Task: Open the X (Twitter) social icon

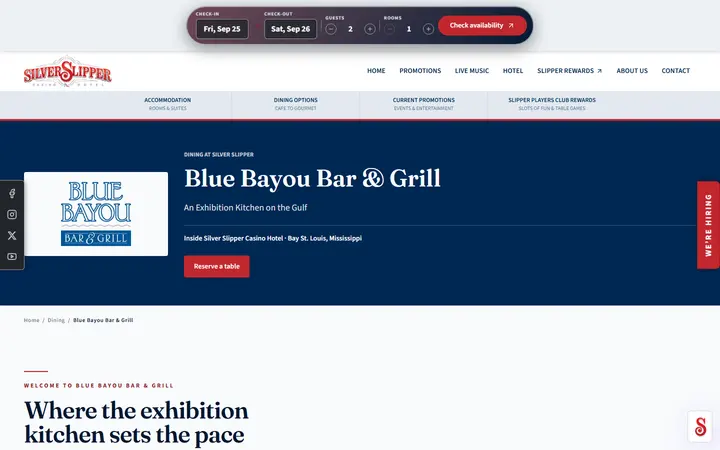Action: [x=12, y=236]
